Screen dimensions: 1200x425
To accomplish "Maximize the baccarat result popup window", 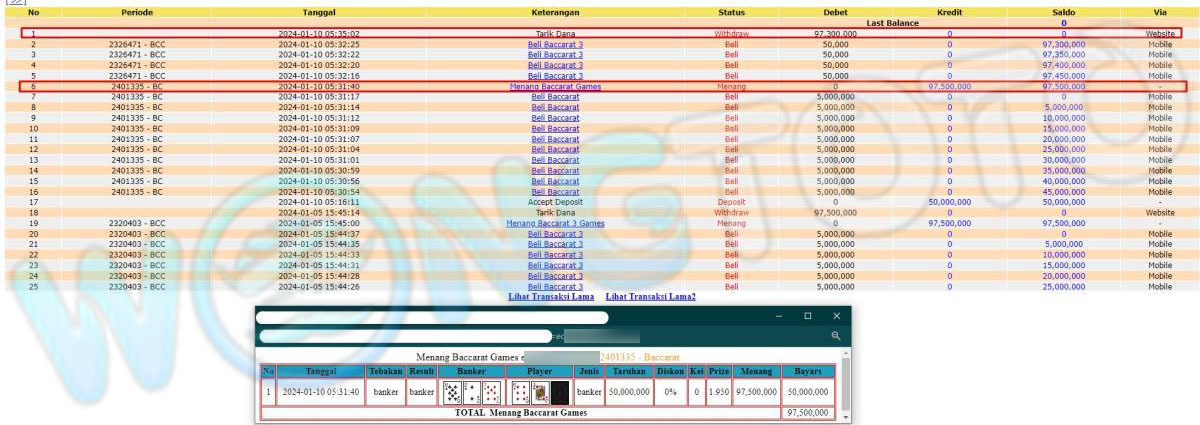I will click(x=808, y=316).
